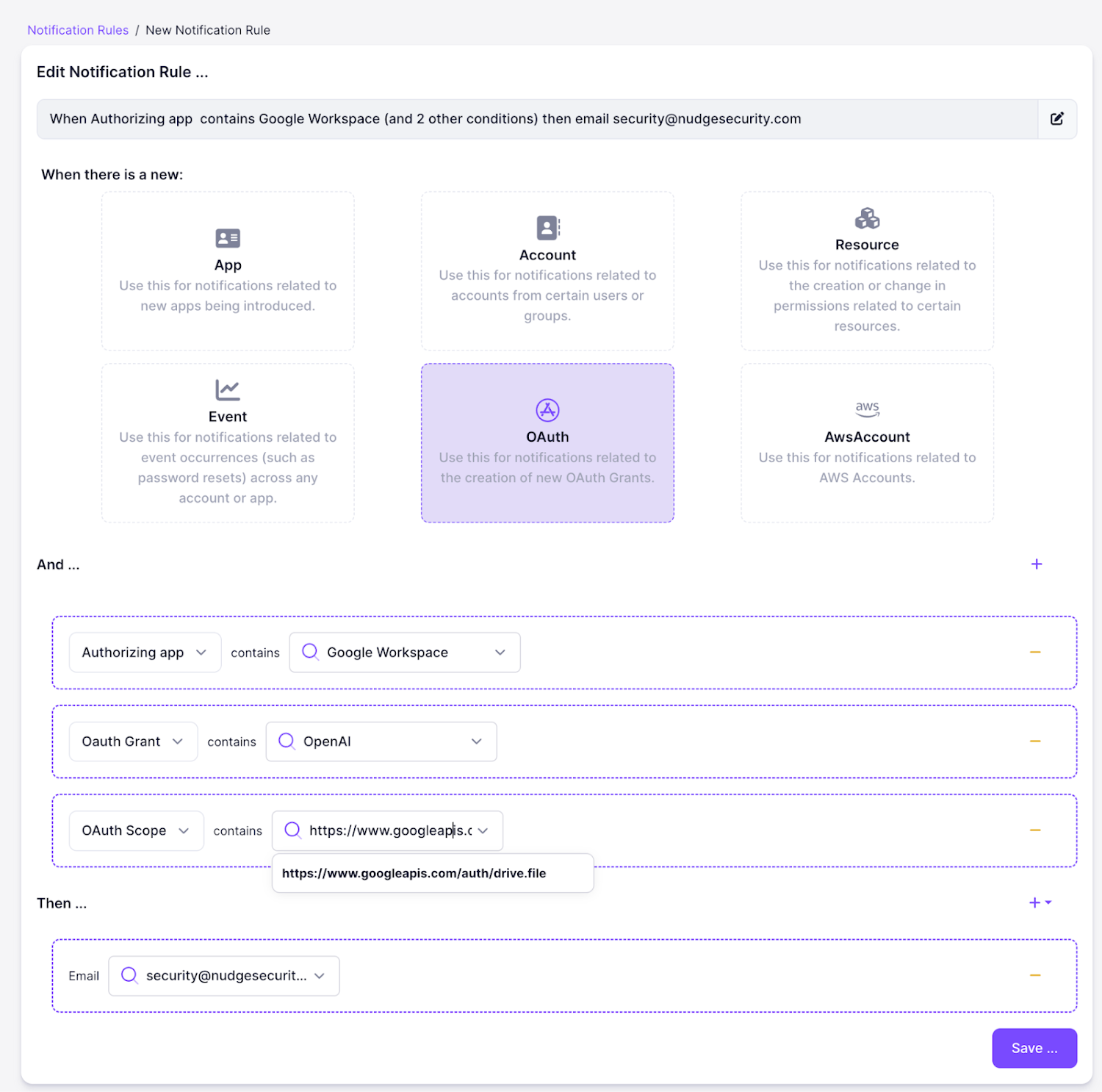Add a new condition with plus icon
Image resolution: width=1102 pixels, height=1092 pixels.
[x=1036, y=564]
